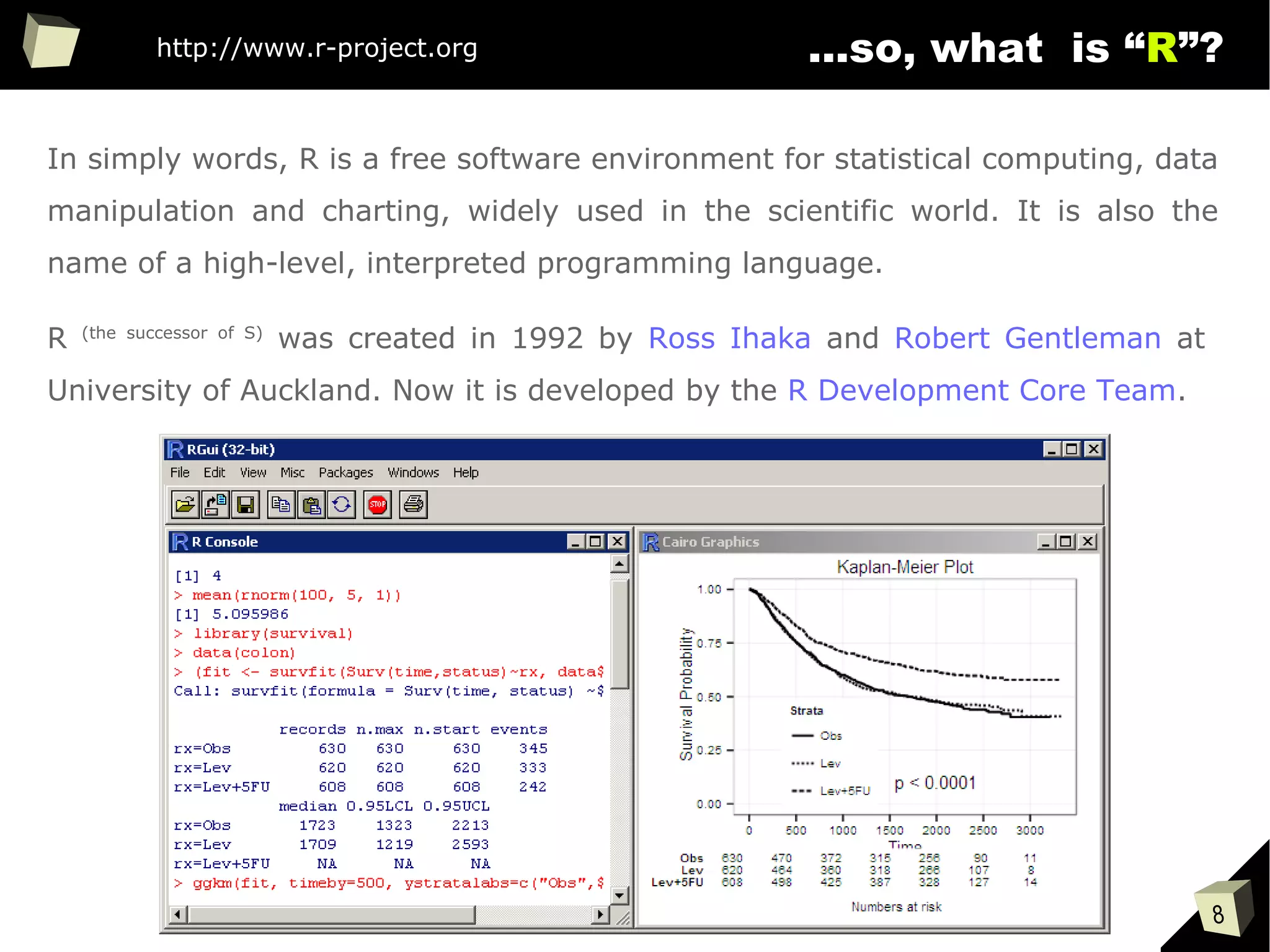Open the Packages menu

click(x=346, y=473)
